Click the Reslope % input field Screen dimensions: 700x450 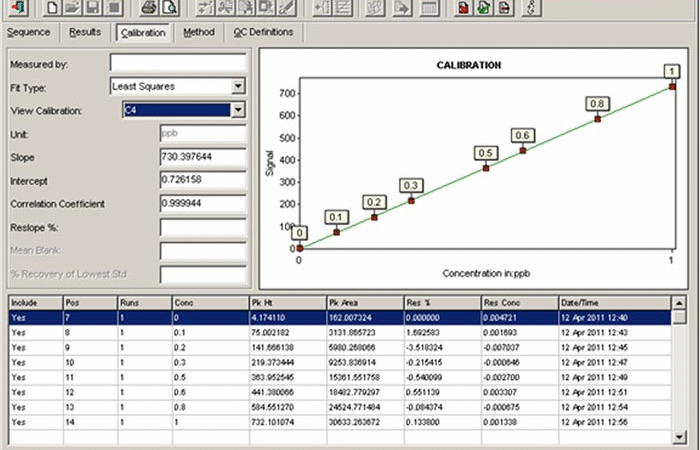(x=203, y=227)
